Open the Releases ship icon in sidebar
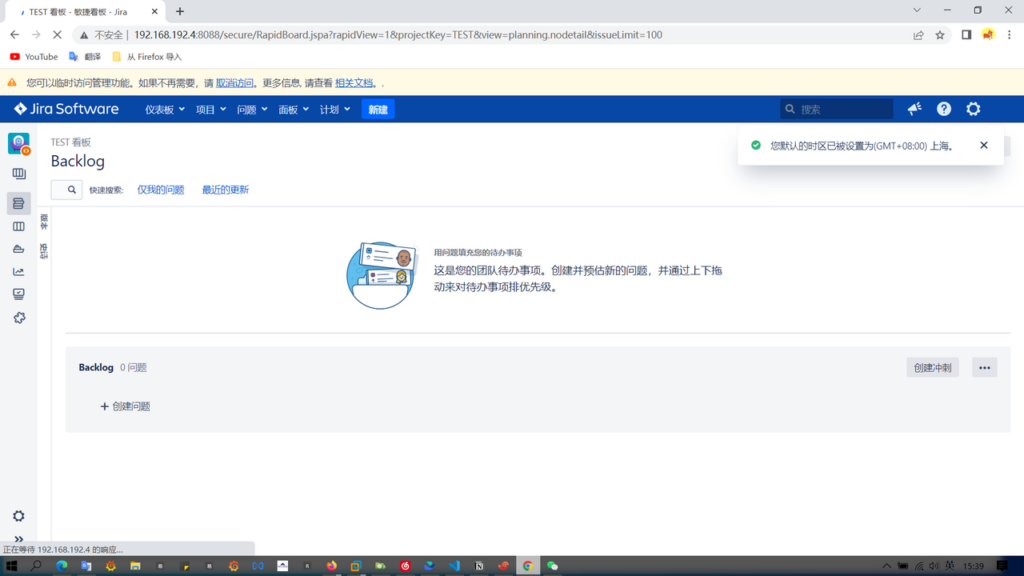Viewport: 1024px width, 576px height. 18,249
